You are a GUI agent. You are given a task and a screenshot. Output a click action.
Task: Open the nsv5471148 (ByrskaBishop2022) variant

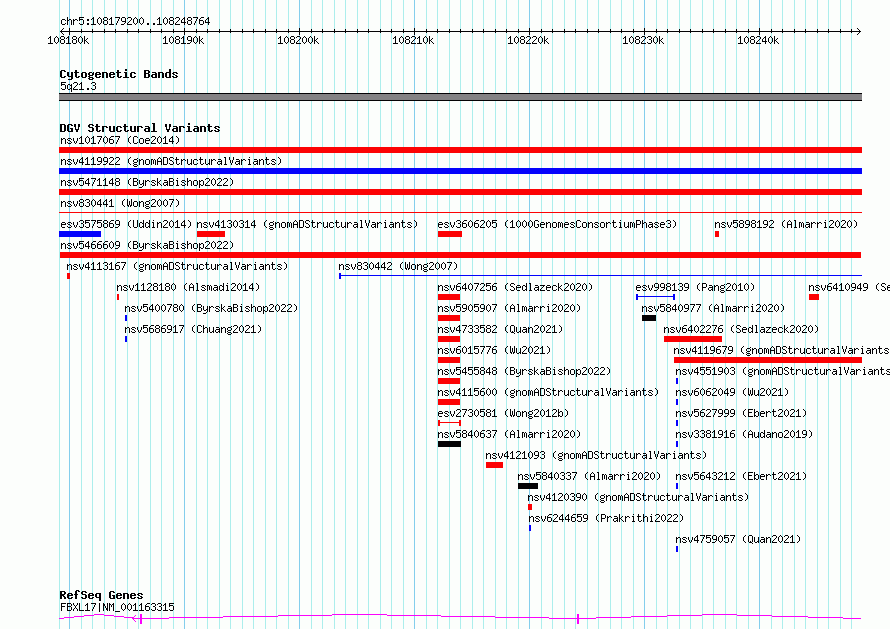point(147,182)
